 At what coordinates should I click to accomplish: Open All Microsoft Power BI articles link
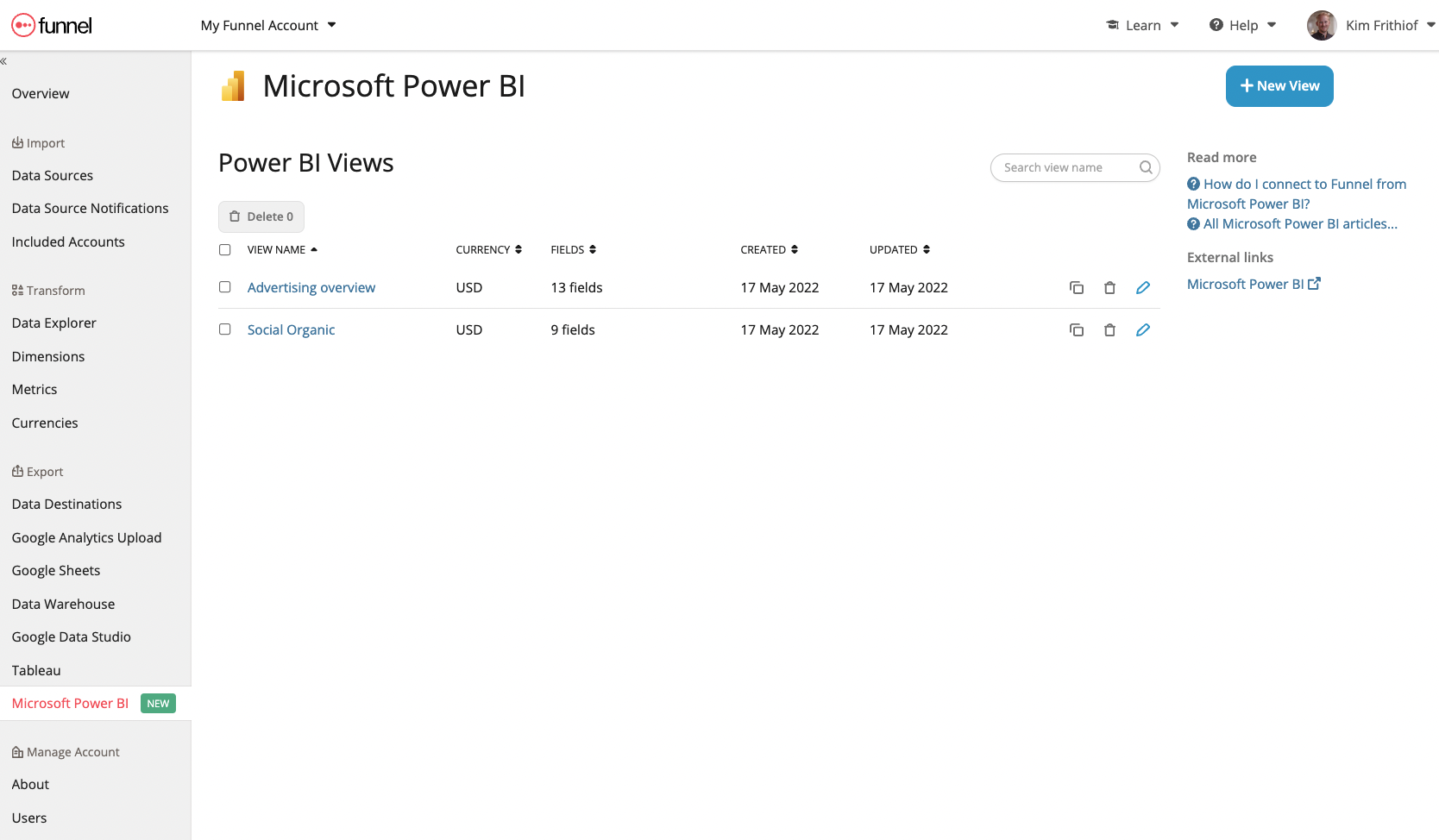click(1292, 224)
